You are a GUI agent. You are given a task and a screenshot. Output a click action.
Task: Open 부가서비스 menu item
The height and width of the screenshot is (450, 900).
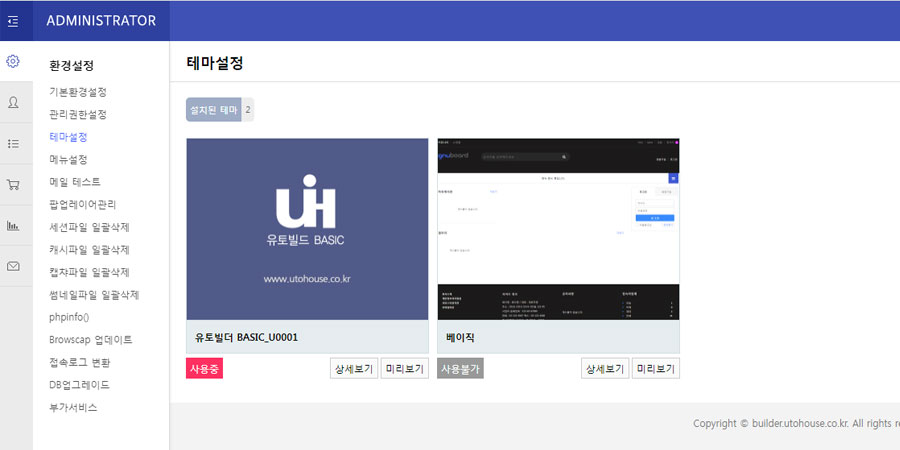[73, 408]
